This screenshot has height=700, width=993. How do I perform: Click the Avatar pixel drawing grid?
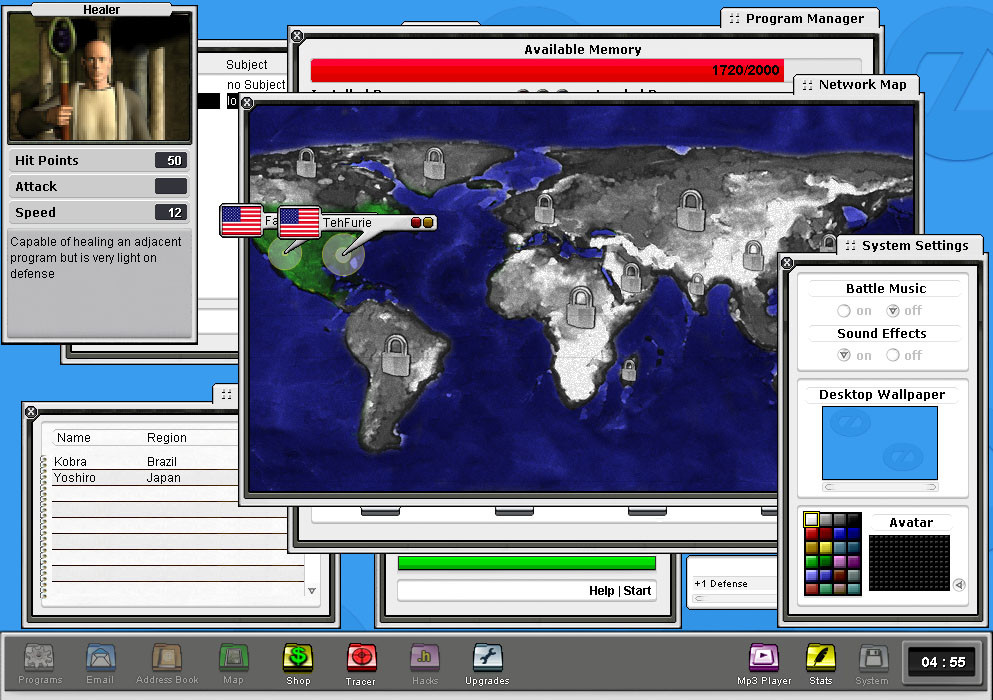pyautogui.click(x=909, y=563)
